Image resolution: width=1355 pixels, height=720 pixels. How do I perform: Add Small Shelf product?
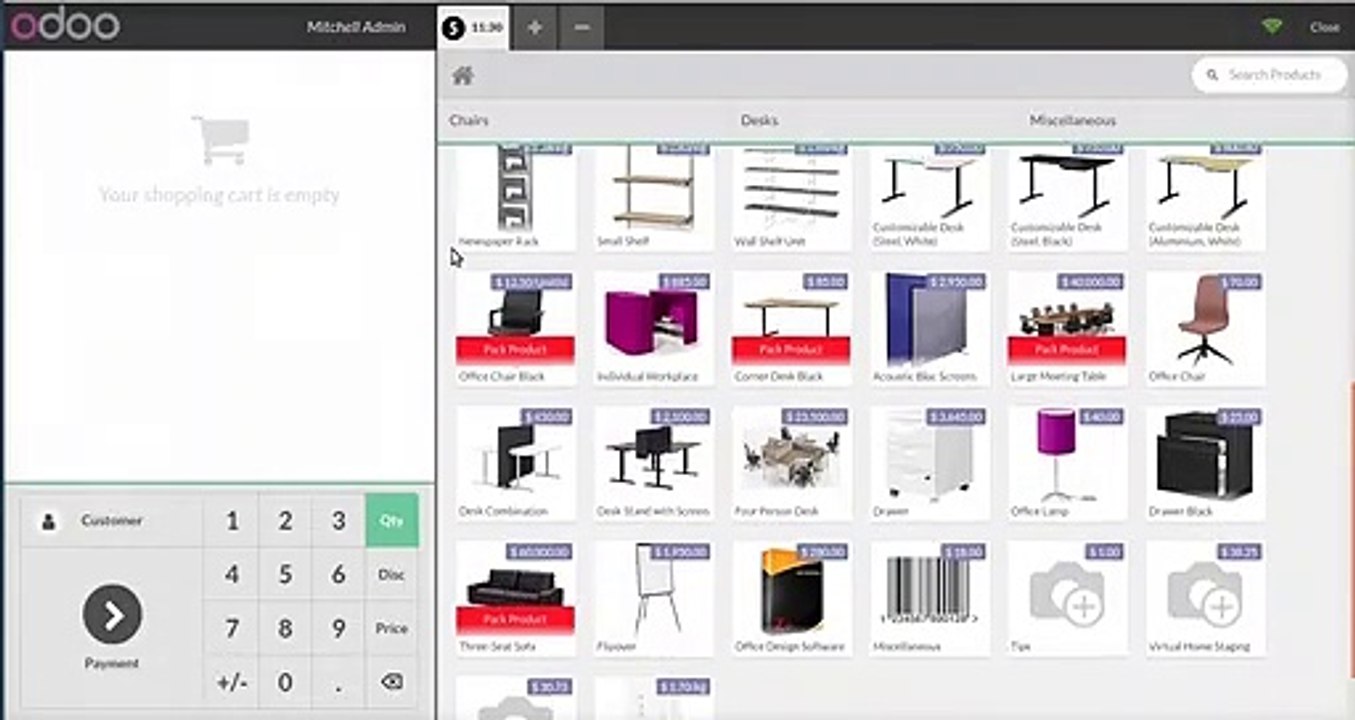click(654, 197)
